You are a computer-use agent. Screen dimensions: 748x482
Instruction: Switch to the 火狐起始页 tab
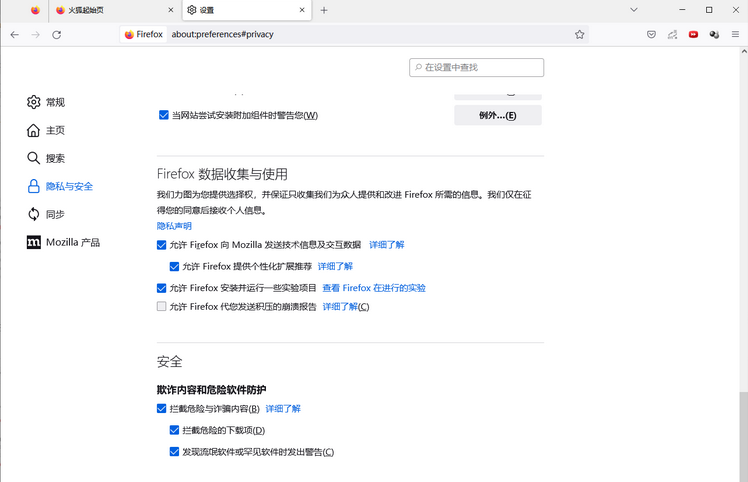coord(114,10)
